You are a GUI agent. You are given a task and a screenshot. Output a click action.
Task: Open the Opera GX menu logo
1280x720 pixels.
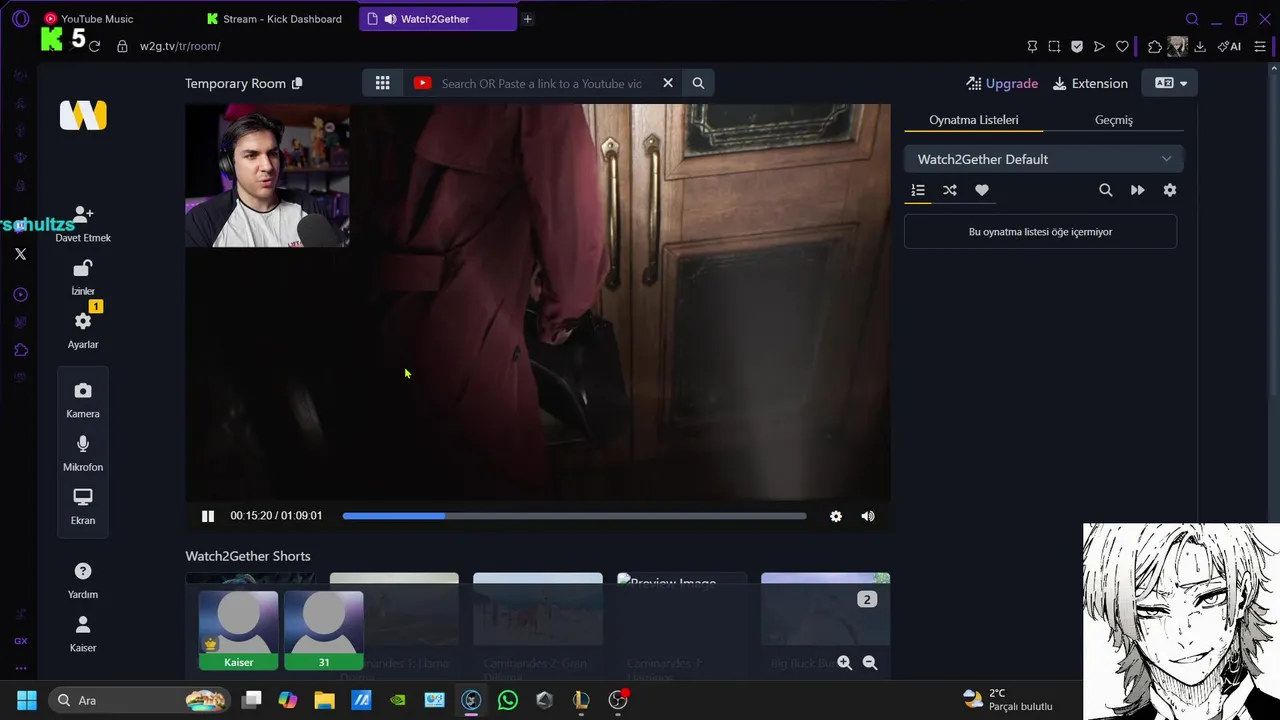[20, 19]
